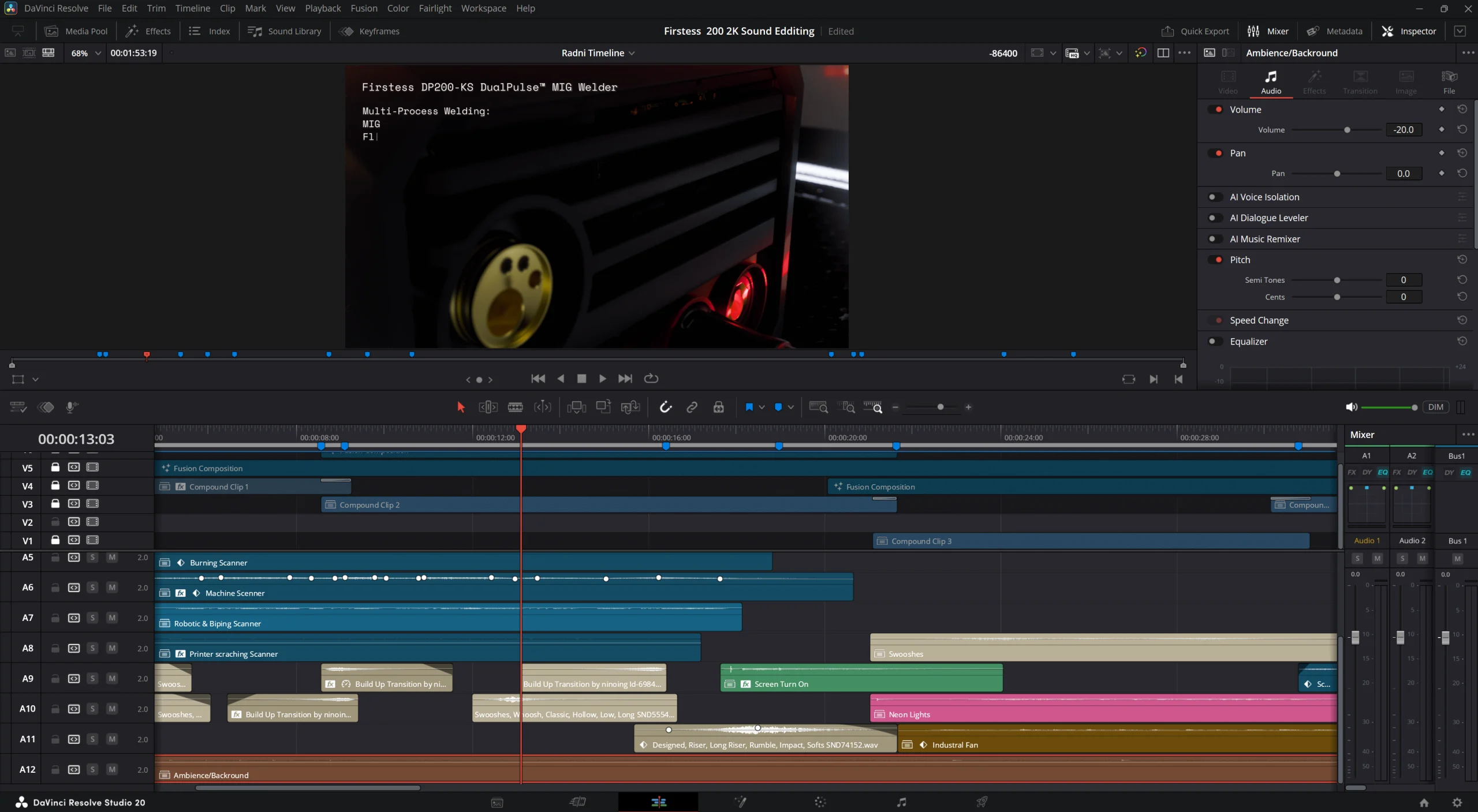Open the flag color dropdown arrow
The image size is (1478, 812).
pyautogui.click(x=762, y=407)
